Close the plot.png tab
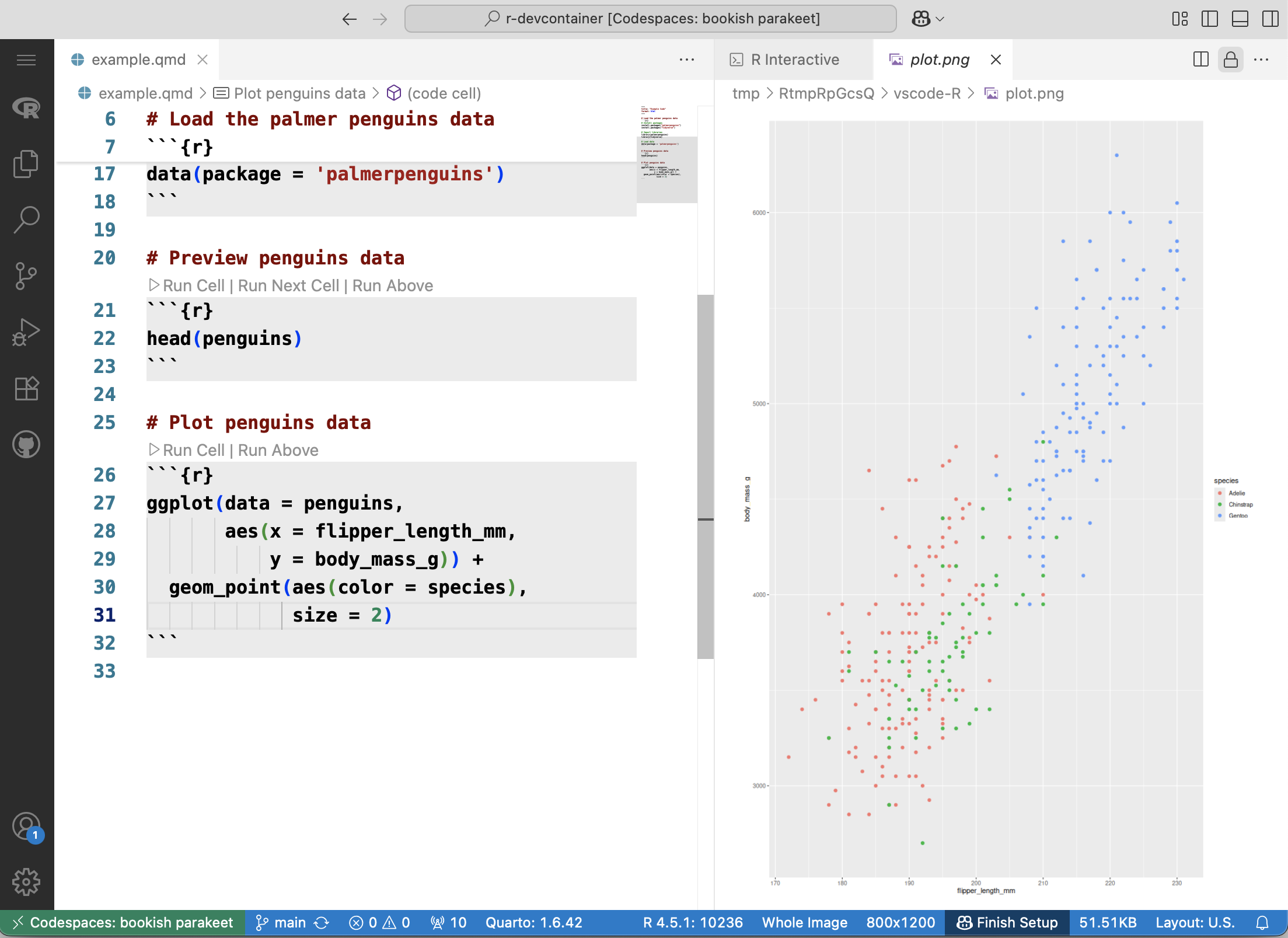The image size is (1288, 938). coord(996,60)
